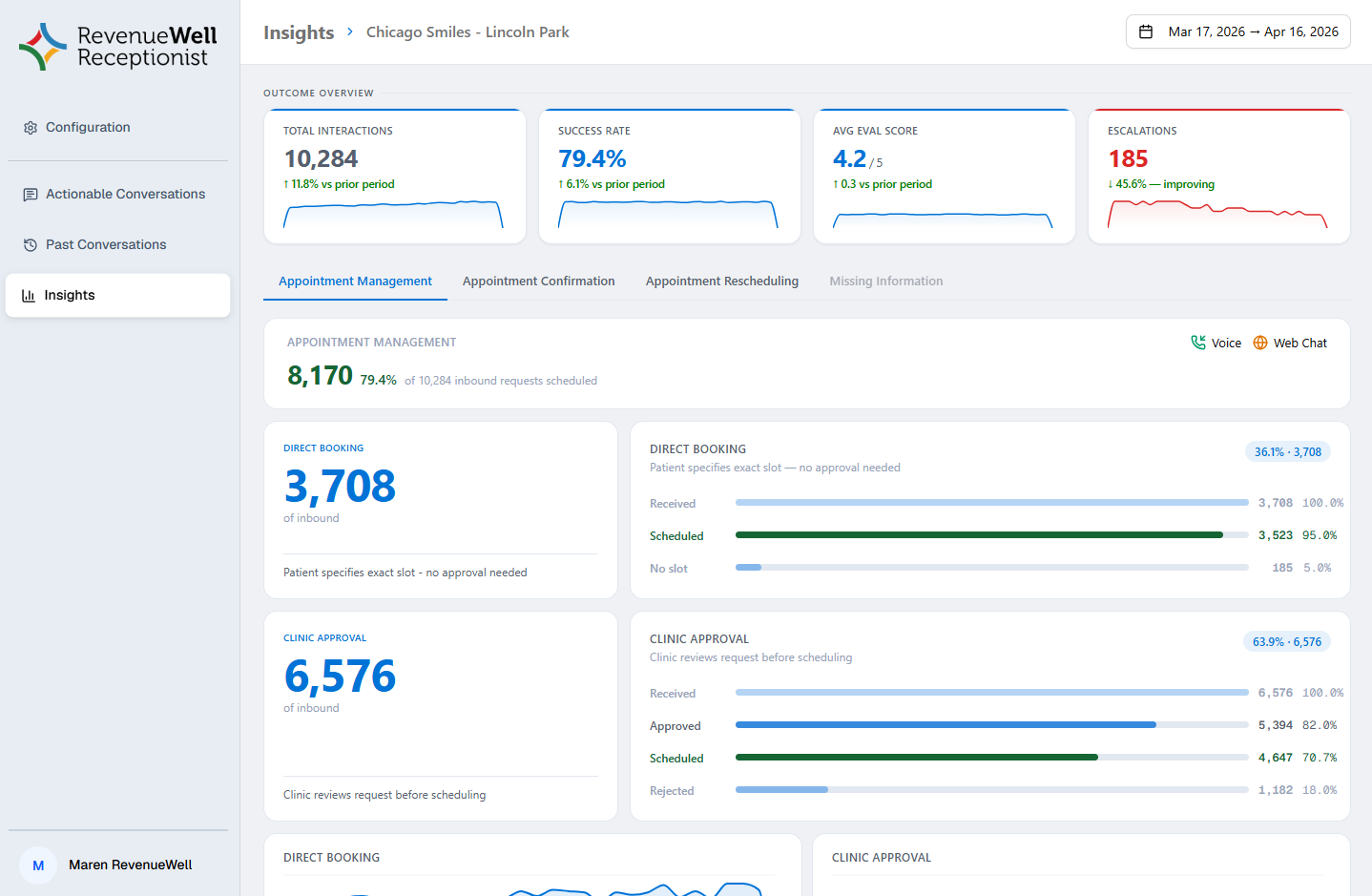
Task: Click the 63.9% Clinic Approval badge
Action: click(1286, 642)
